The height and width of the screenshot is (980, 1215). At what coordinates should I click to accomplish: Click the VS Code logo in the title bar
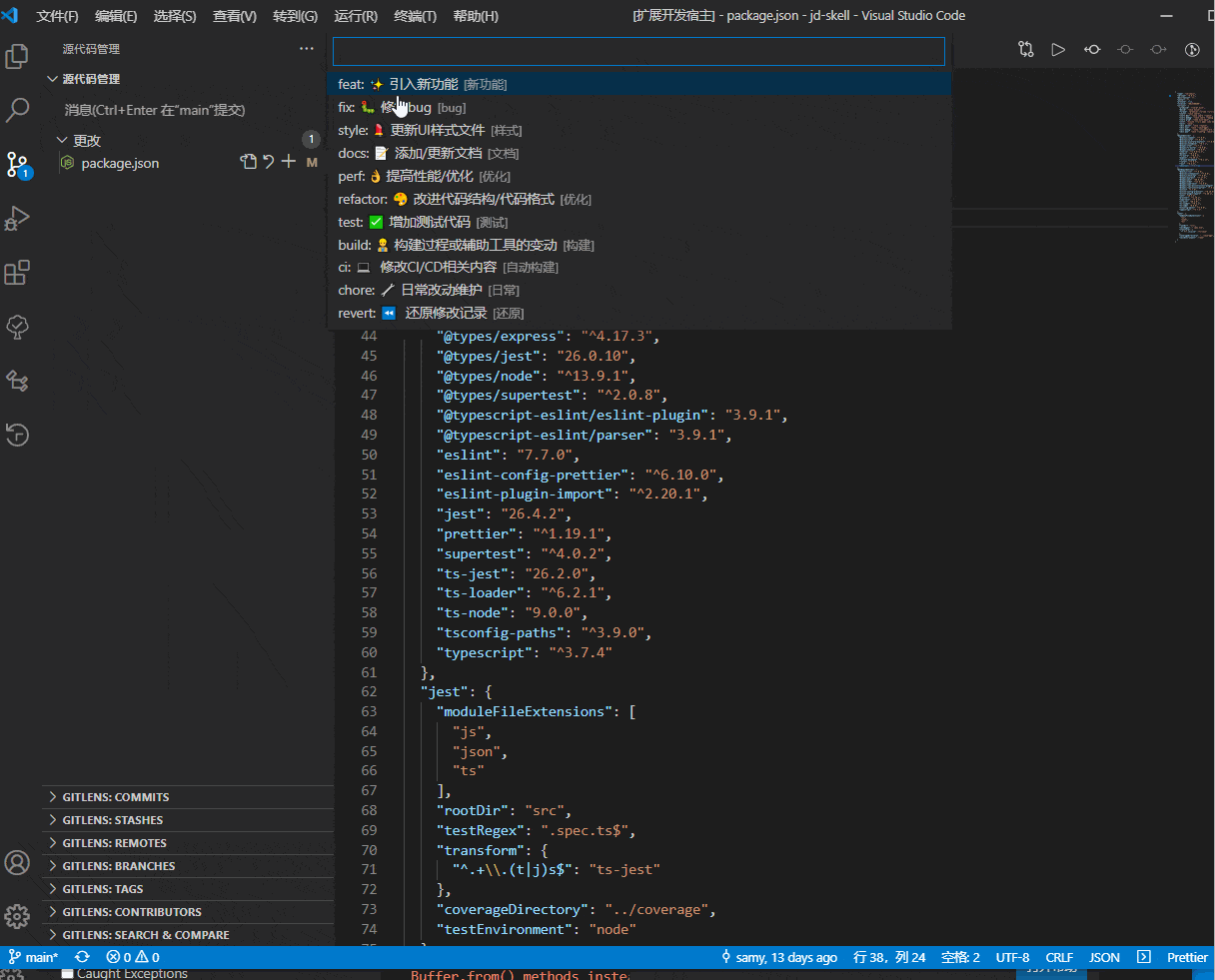(x=11, y=15)
